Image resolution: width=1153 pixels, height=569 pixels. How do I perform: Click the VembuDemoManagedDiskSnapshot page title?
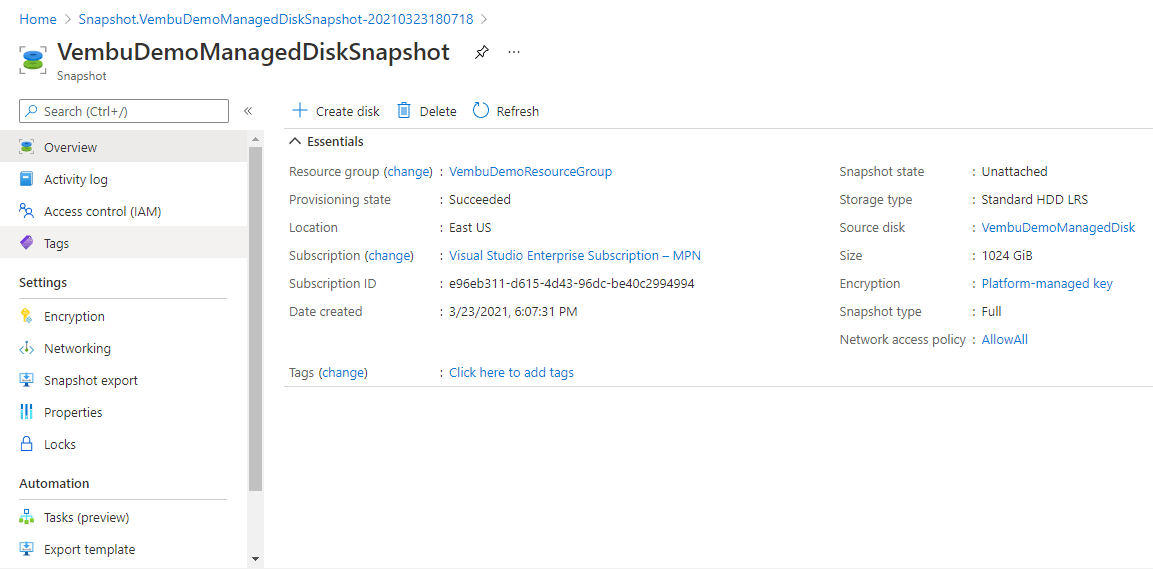coord(253,52)
